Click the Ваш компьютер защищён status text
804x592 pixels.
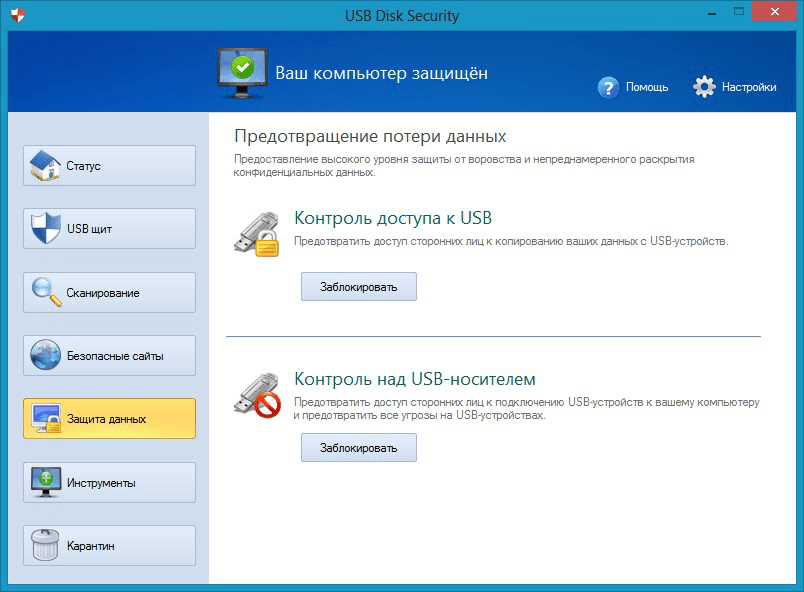pos(381,73)
